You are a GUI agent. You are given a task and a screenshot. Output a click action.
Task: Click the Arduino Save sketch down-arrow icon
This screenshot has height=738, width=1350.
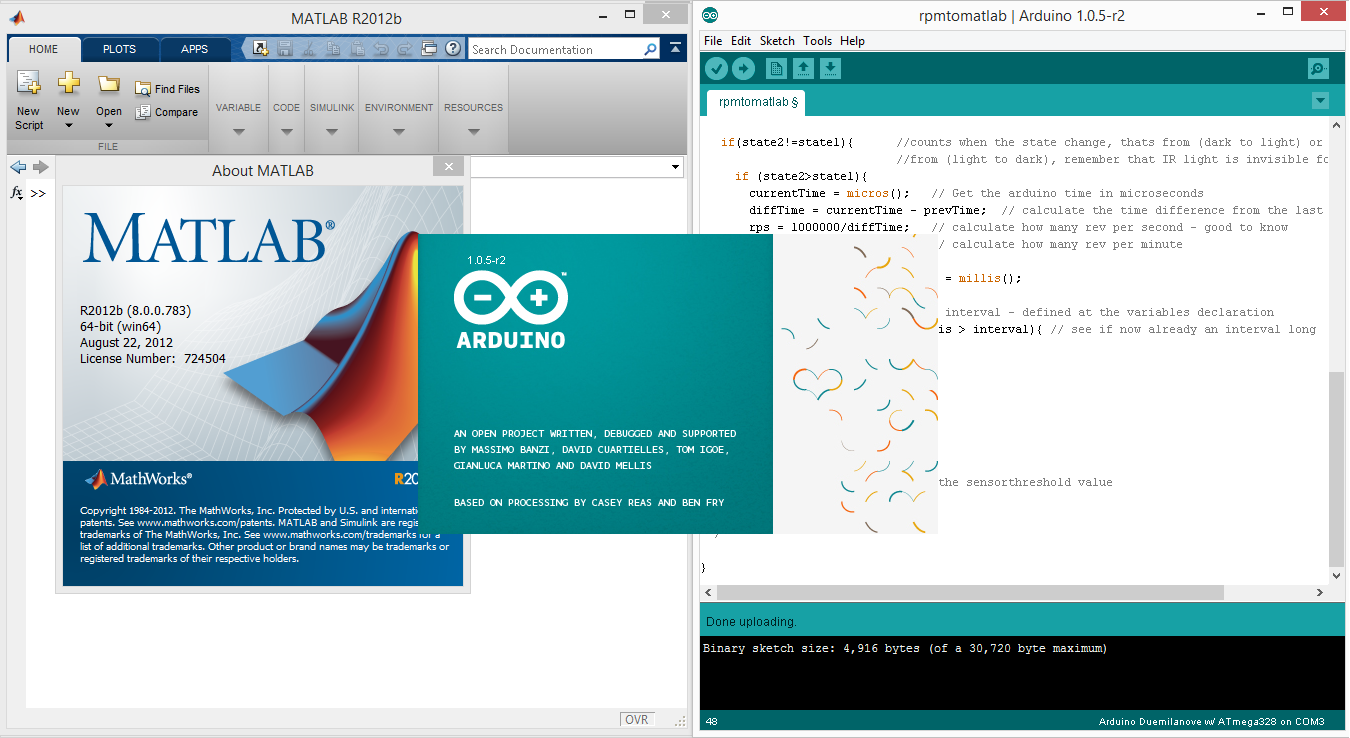(831, 68)
